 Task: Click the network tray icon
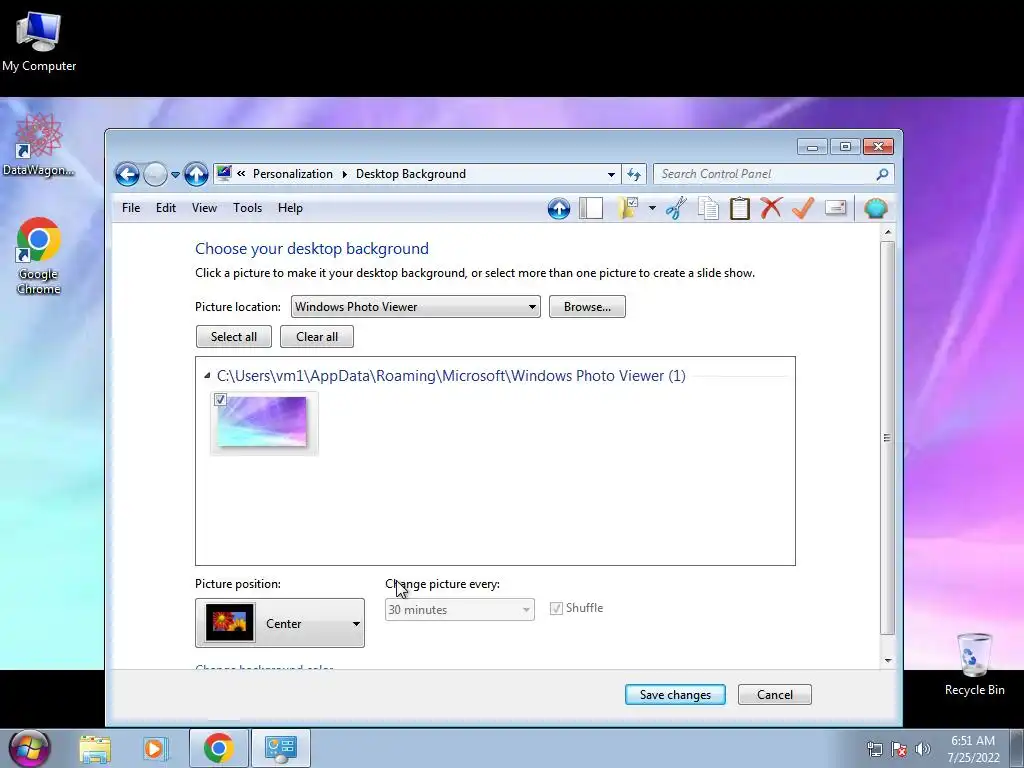[x=874, y=749]
